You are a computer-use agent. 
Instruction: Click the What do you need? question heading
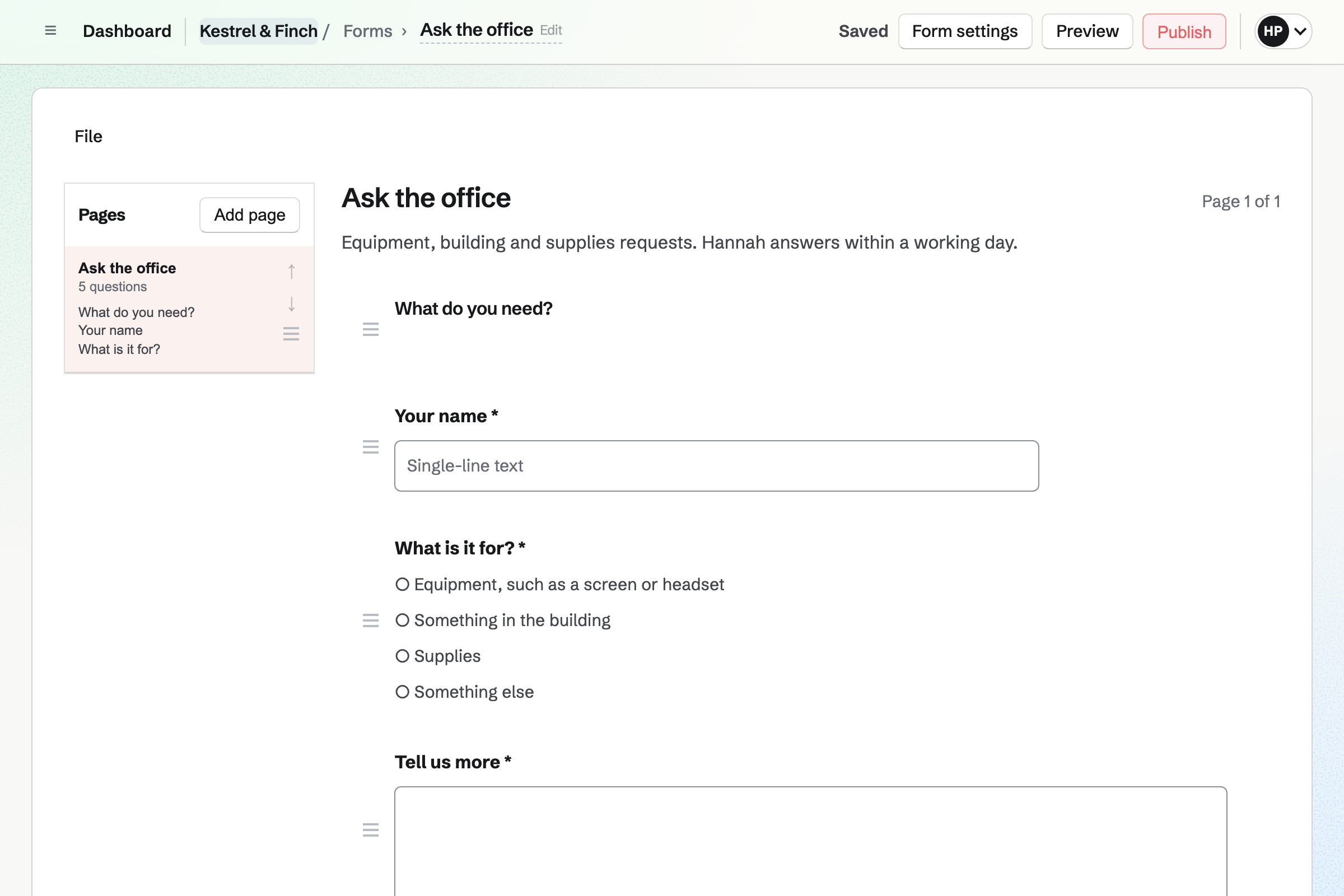click(x=474, y=309)
